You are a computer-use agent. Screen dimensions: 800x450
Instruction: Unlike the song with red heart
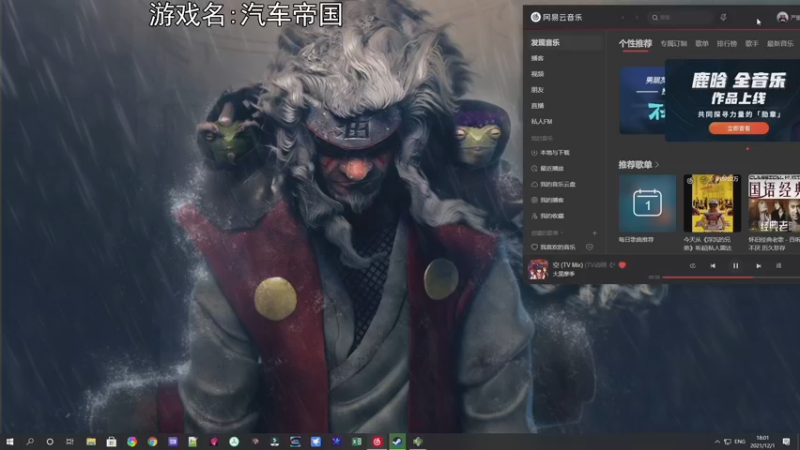click(622, 265)
